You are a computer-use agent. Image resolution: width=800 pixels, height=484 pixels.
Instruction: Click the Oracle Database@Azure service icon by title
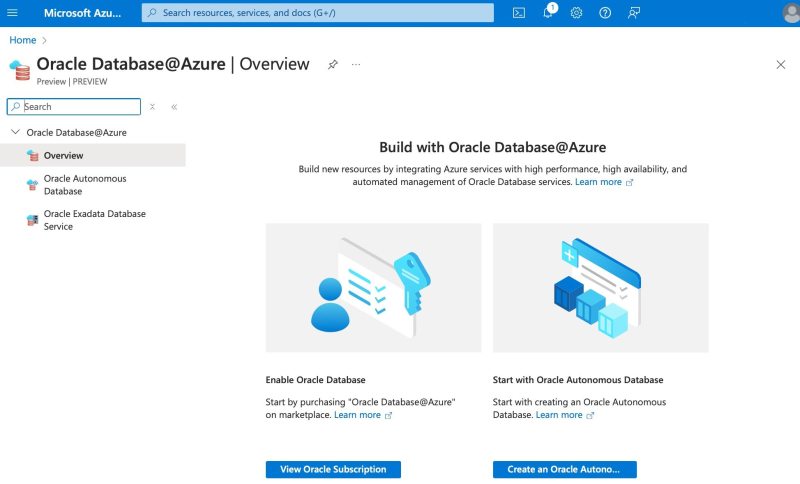coord(20,70)
